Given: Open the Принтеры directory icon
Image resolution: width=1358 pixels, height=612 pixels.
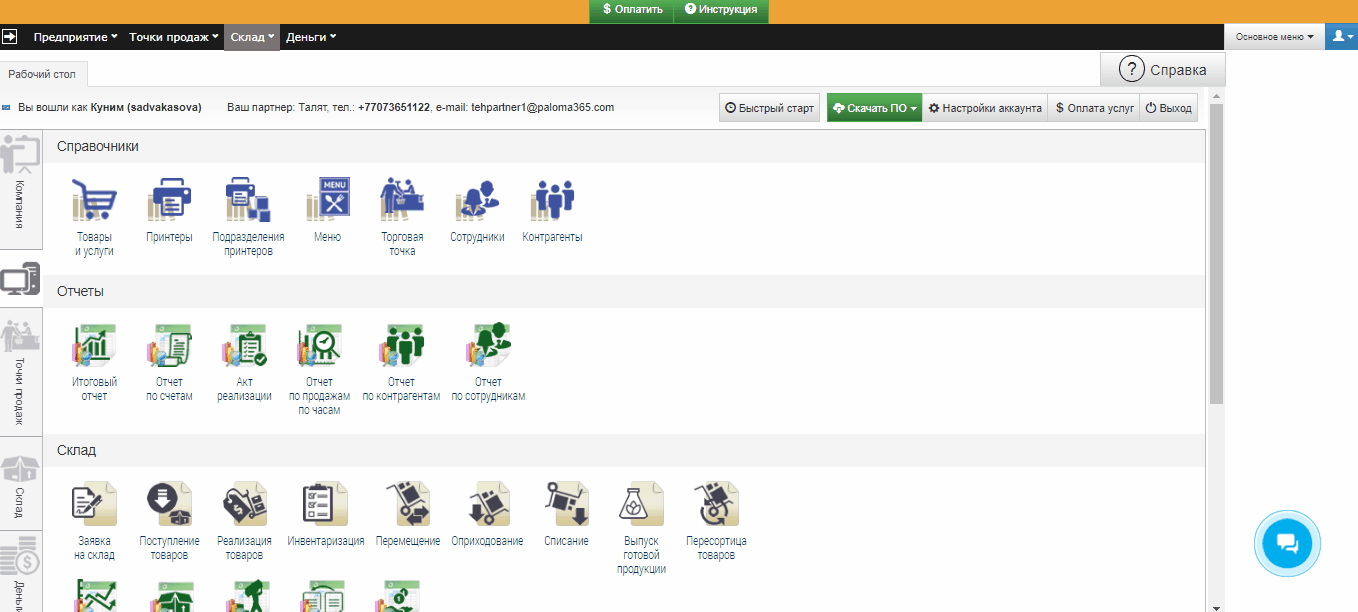Looking at the screenshot, I should tap(169, 201).
